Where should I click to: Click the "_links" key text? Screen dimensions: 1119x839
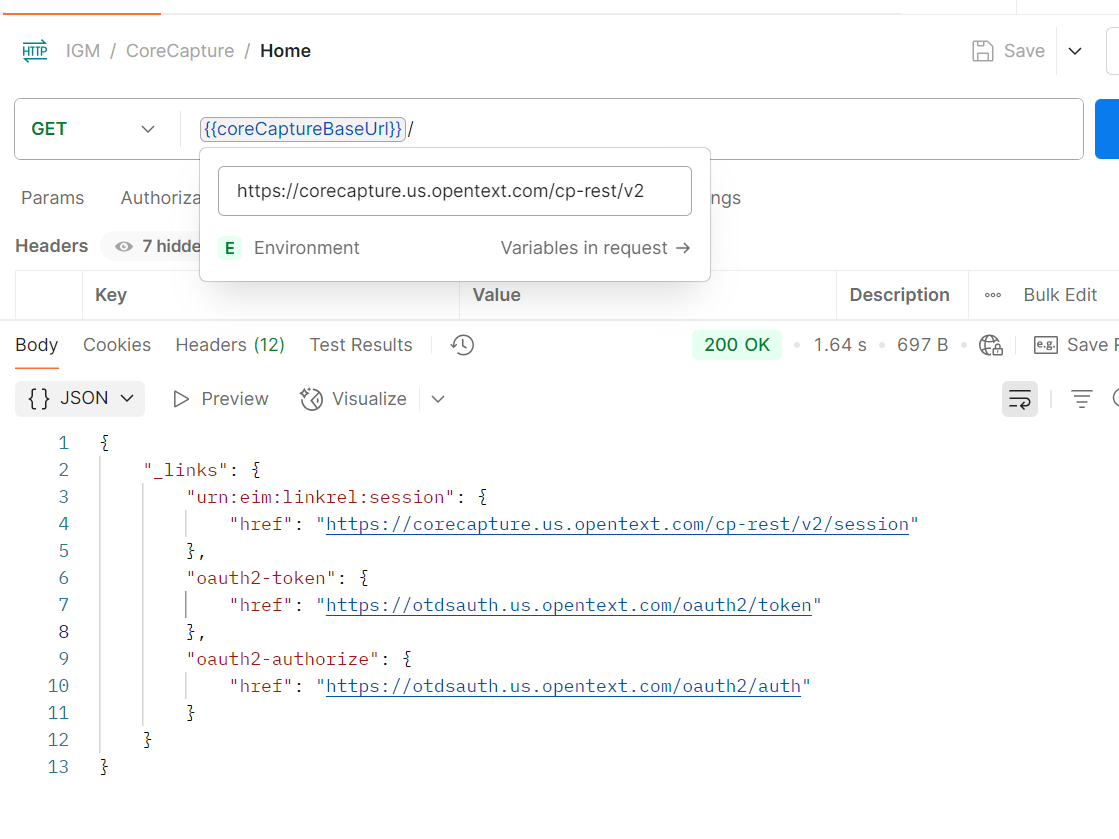[186, 470]
